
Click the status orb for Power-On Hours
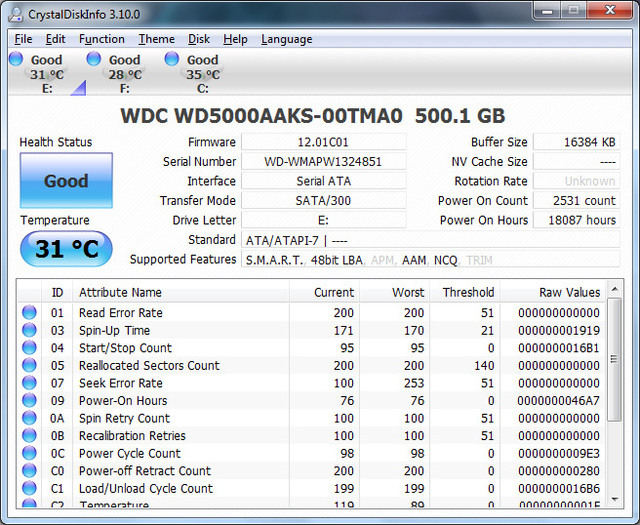tap(29, 400)
